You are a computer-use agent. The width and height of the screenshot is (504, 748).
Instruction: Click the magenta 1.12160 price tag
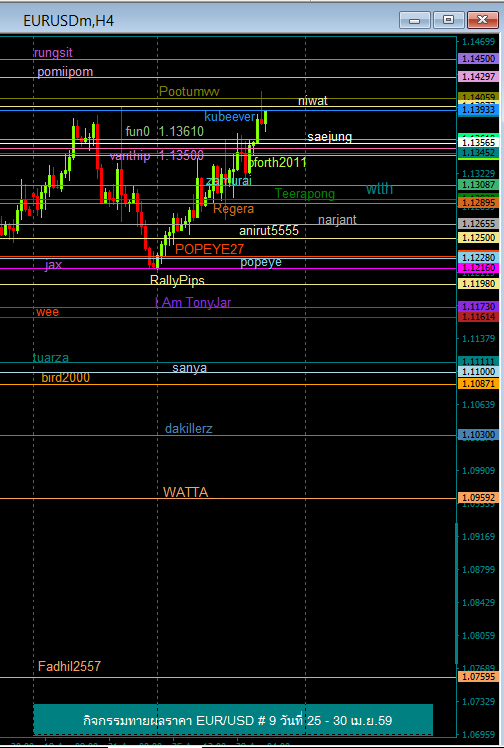click(478, 268)
